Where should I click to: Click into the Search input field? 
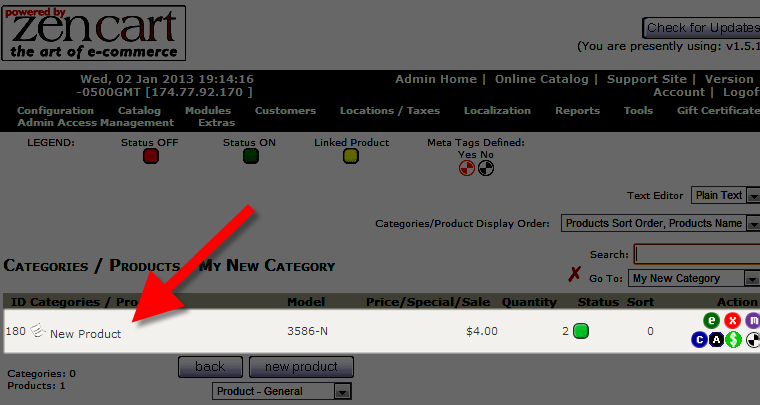click(697, 254)
